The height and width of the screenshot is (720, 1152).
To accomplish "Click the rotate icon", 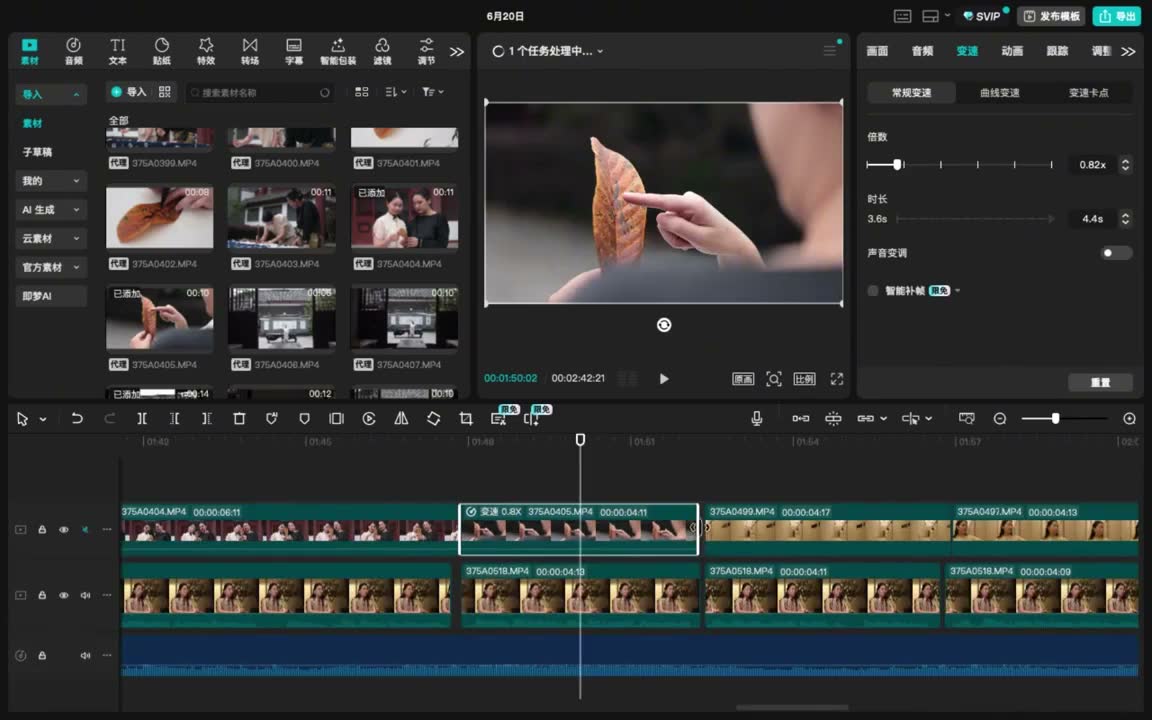I will click(433, 418).
